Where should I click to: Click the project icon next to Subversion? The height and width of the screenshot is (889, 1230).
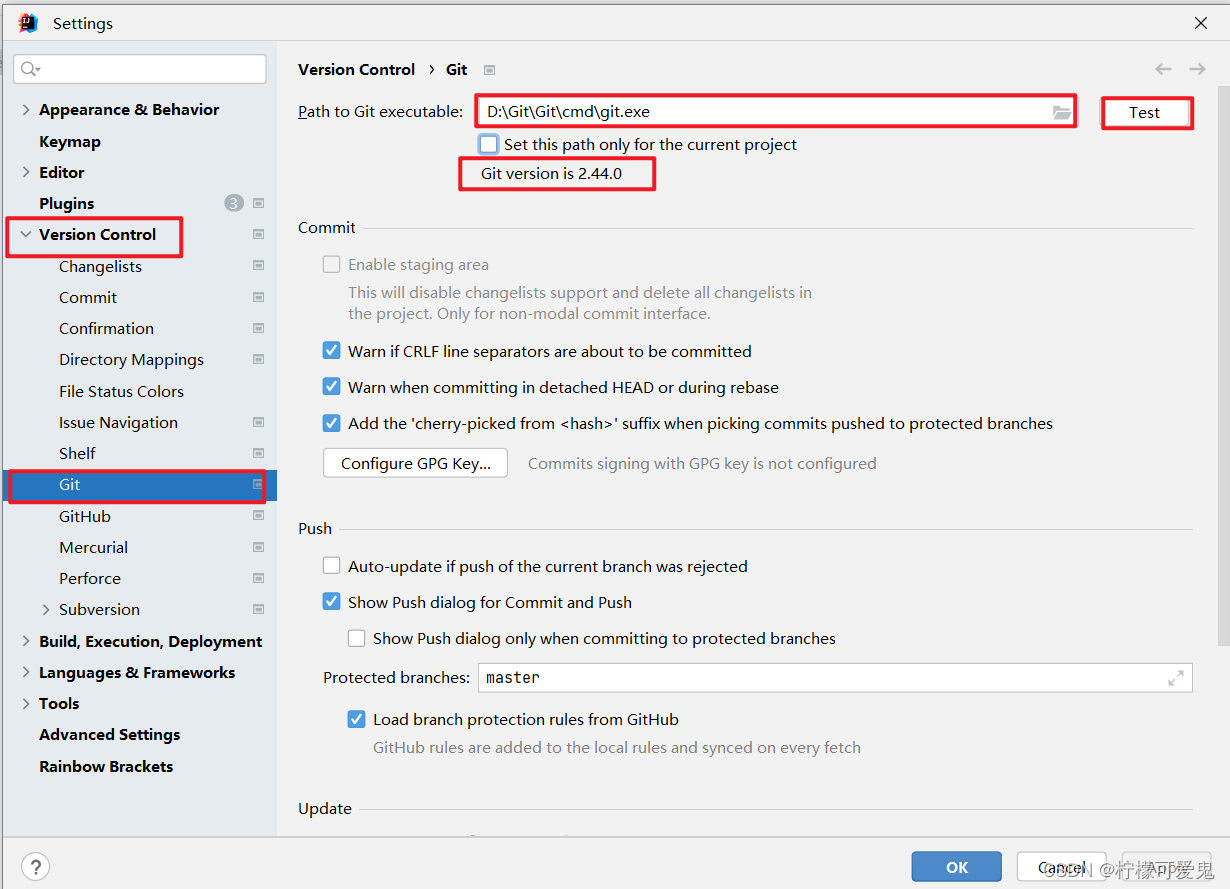coord(258,609)
